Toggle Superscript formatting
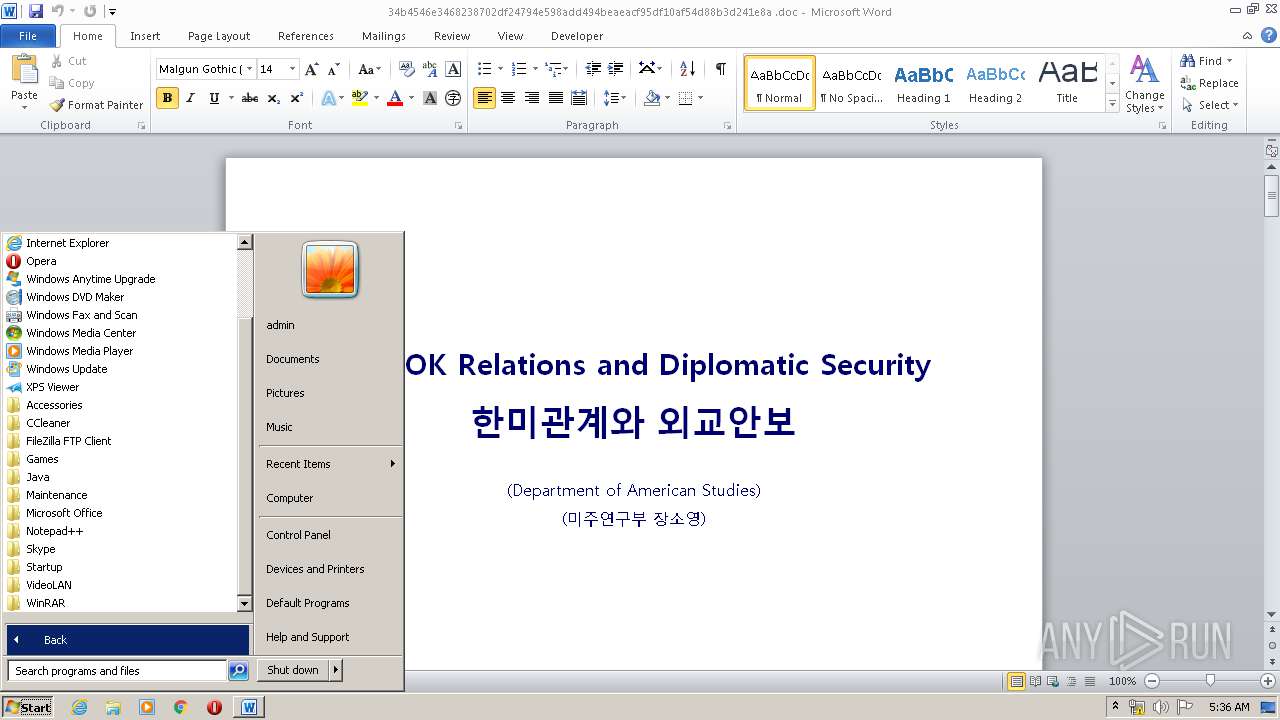The width and height of the screenshot is (1280, 720). 296,98
